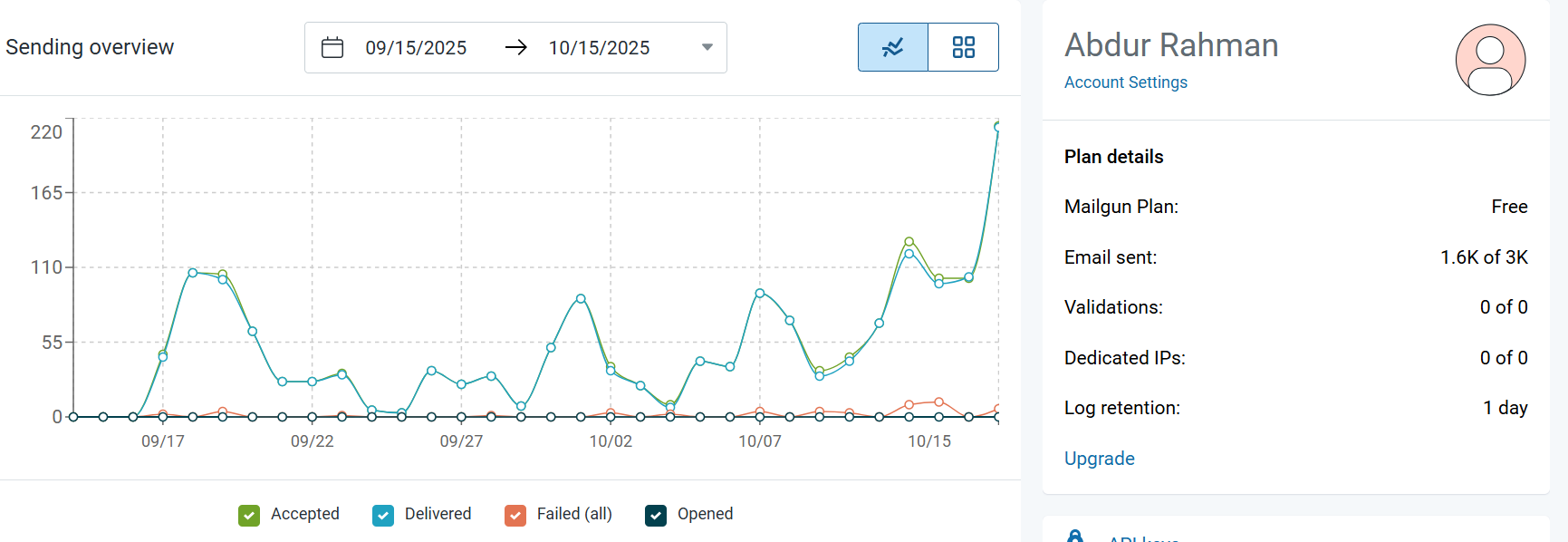Open the Account Settings link
This screenshot has height=542, width=1568.
coord(1125,82)
